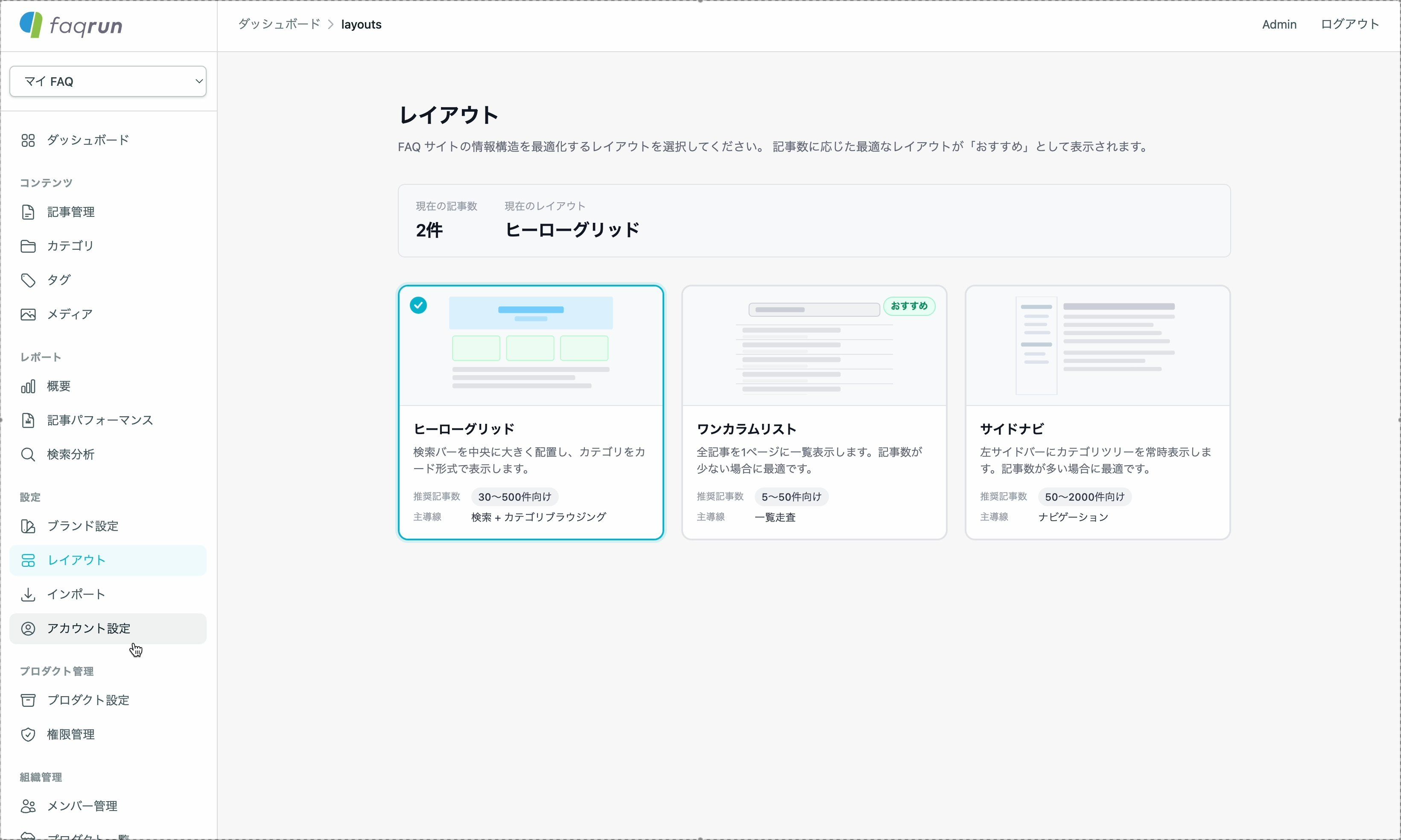Viewport: 1401px width, 840px height.
Task: Click the layouts breadcrumb text
Action: pos(361,24)
